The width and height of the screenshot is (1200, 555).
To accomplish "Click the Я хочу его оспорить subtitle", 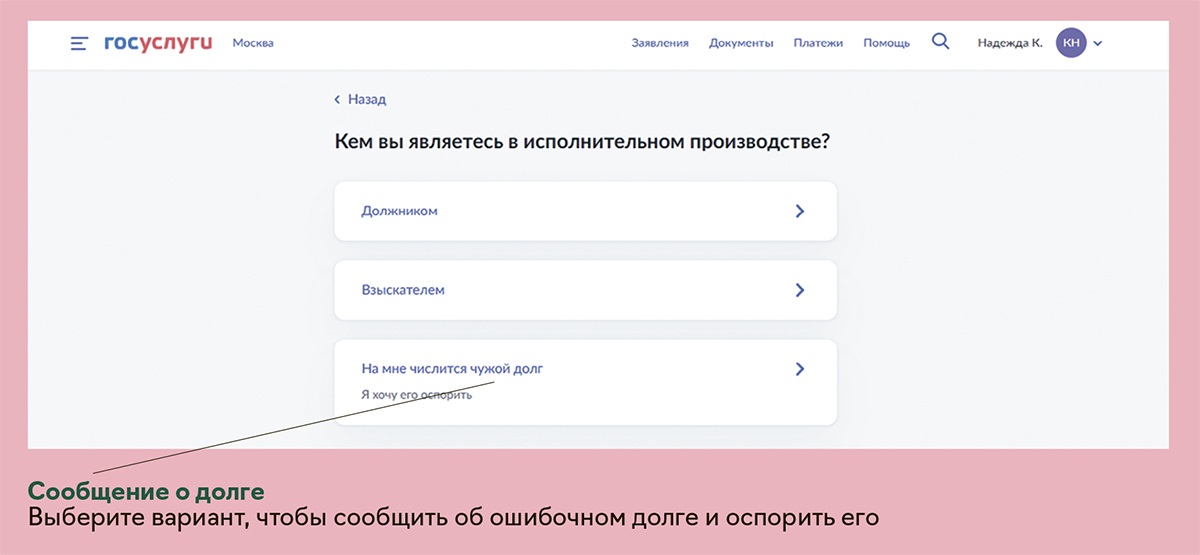I will tap(416, 395).
